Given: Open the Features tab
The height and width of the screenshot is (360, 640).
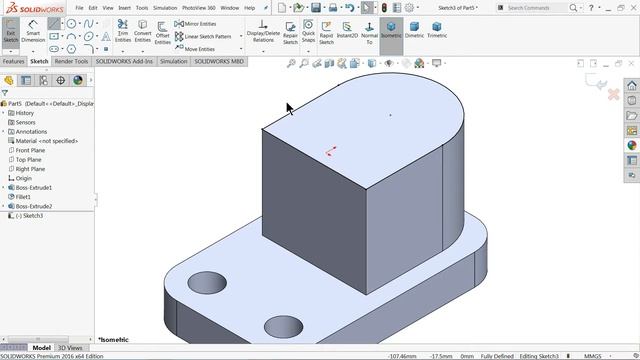Looking at the screenshot, I should [x=13, y=61].
